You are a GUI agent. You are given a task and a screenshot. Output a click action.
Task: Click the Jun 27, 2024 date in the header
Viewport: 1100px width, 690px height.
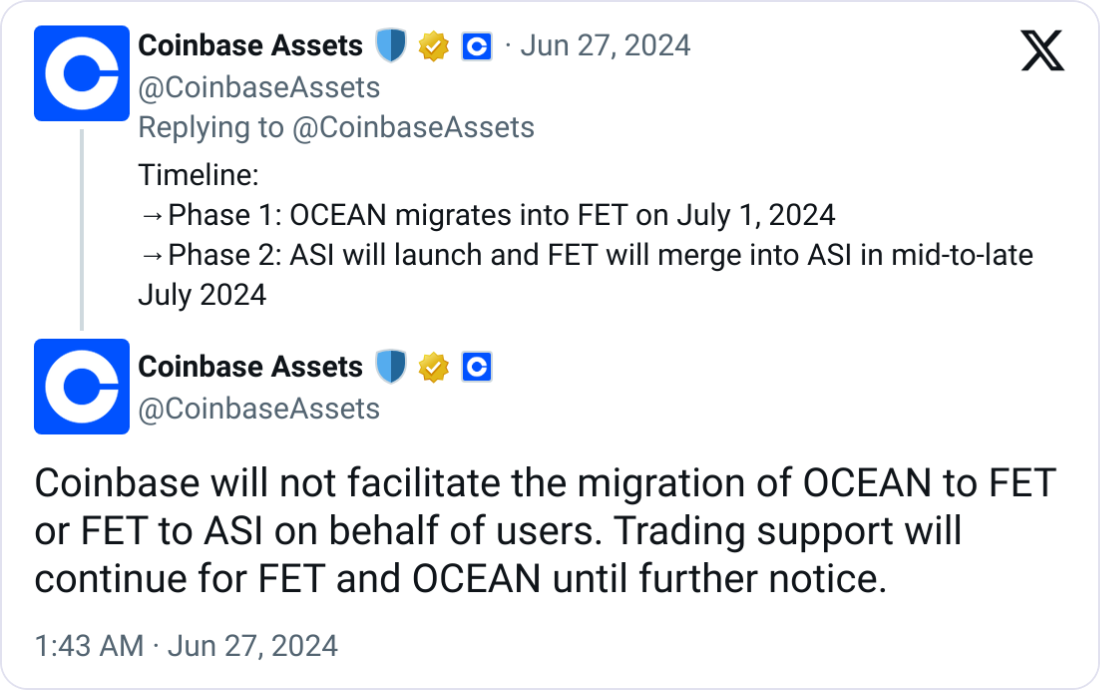(x=606, y=46)
